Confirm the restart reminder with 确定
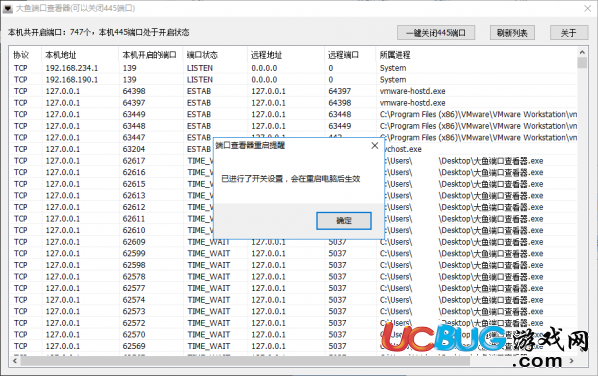This screenshot has width=598, height=376. [344, 220]
